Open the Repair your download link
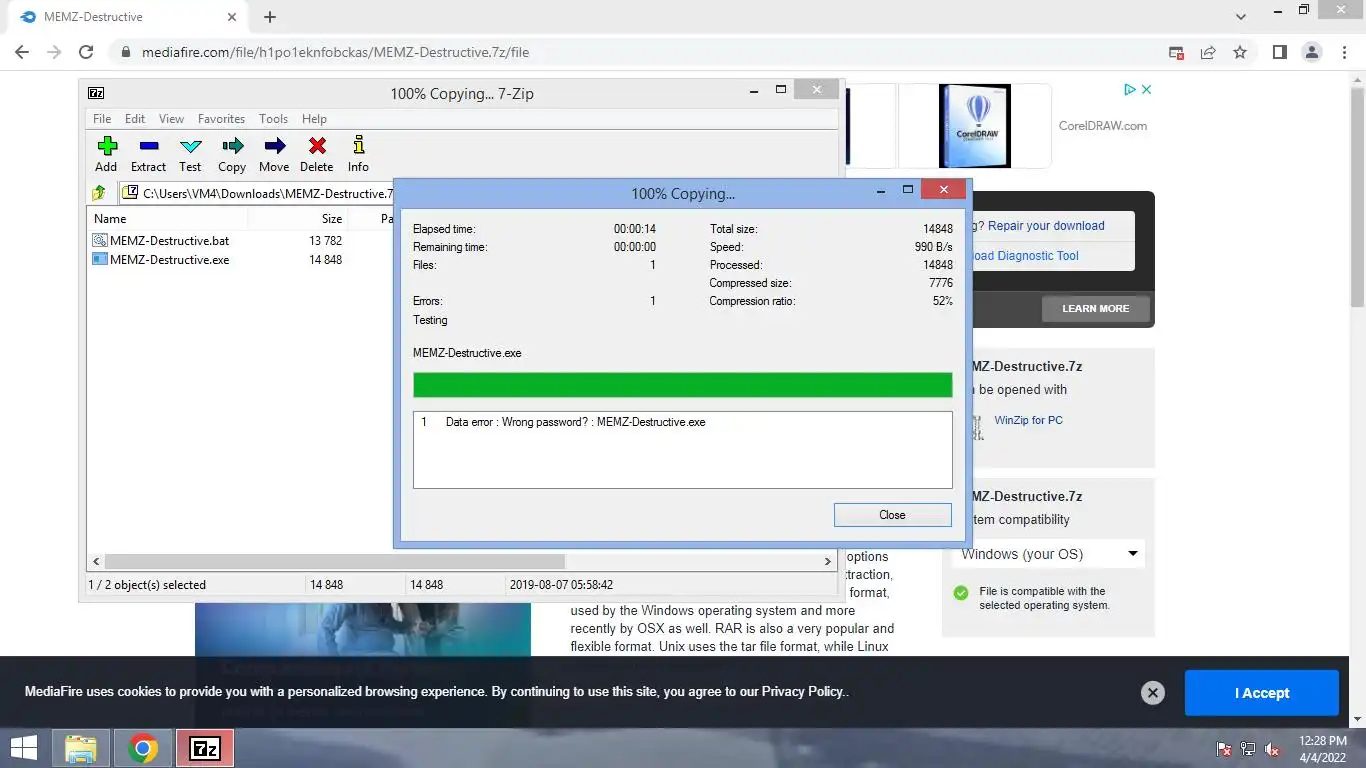 (x=1046, y=226)
